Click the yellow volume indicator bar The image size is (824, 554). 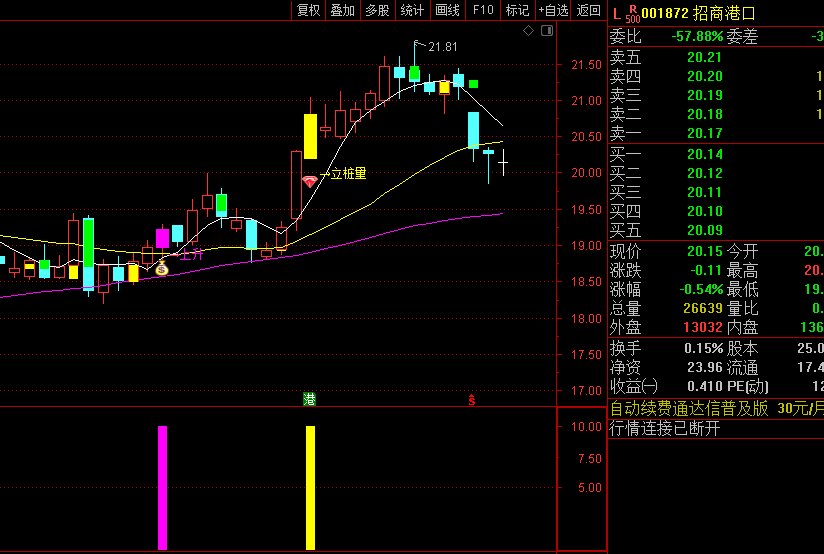[x=311, y=488]
